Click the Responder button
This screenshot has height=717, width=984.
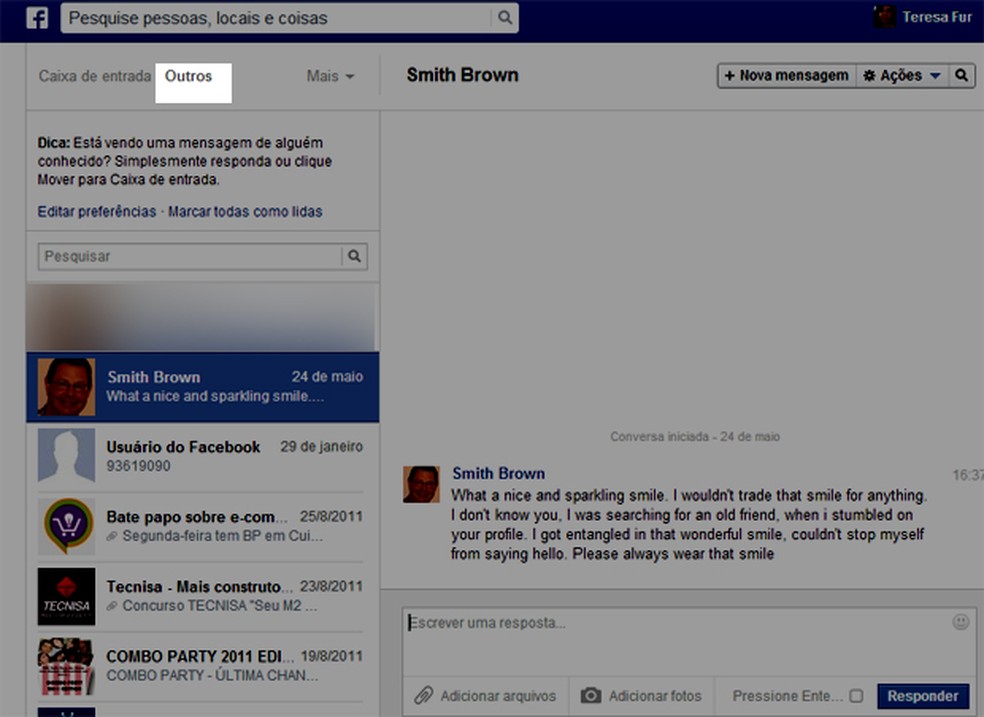(x=922, y=696)
